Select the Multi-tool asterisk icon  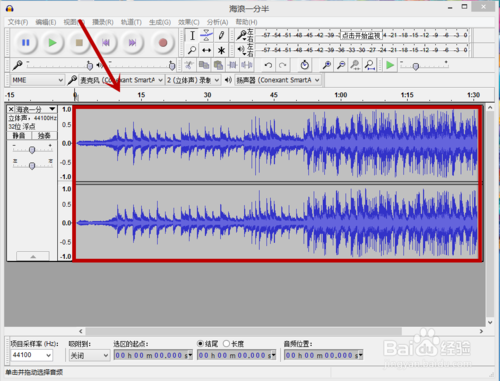click(x=221, y=50)
